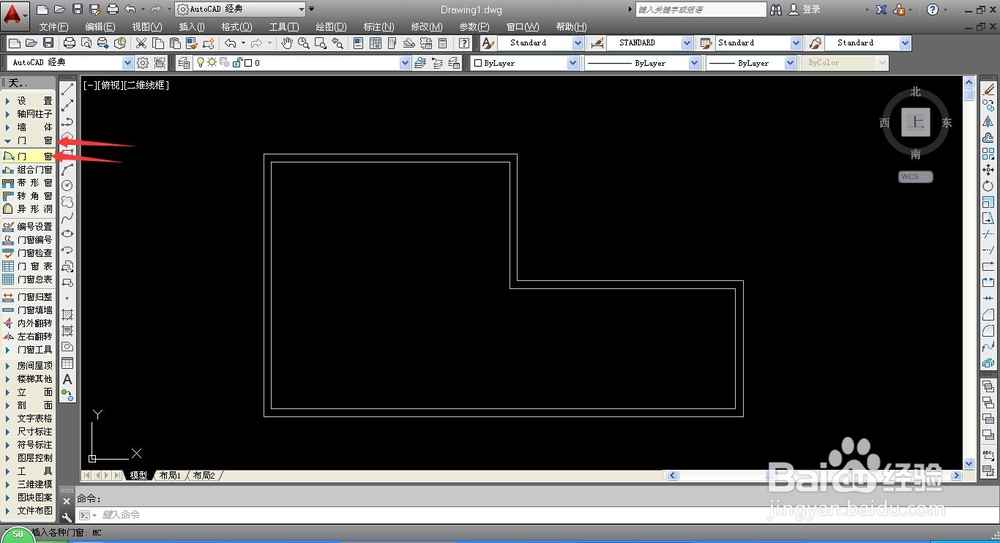The width and height of the screenshot is (1000, 543).
Task: Open the 绘图(D) menu
Action: pyautogui.click(x=331, y=27)
